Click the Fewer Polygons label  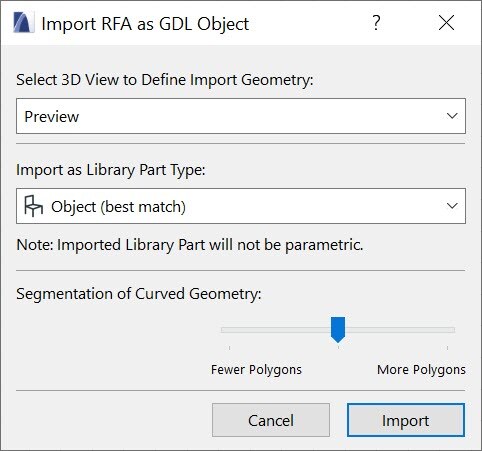(256, 370)
